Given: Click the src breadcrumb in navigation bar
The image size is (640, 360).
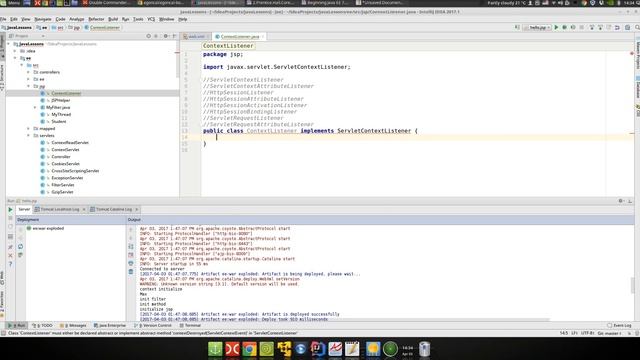Looking at the screenshot, I should (59, 27).
